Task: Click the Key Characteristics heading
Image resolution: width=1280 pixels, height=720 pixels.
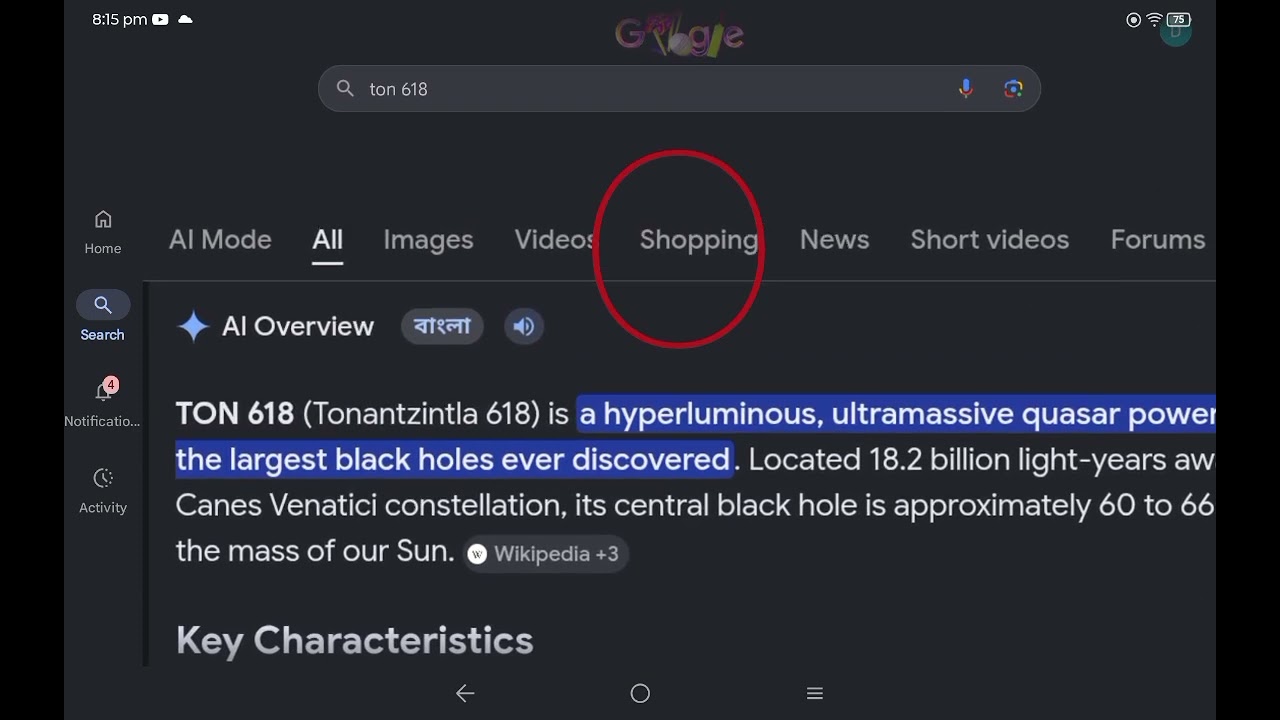Action: click(354, 641)
